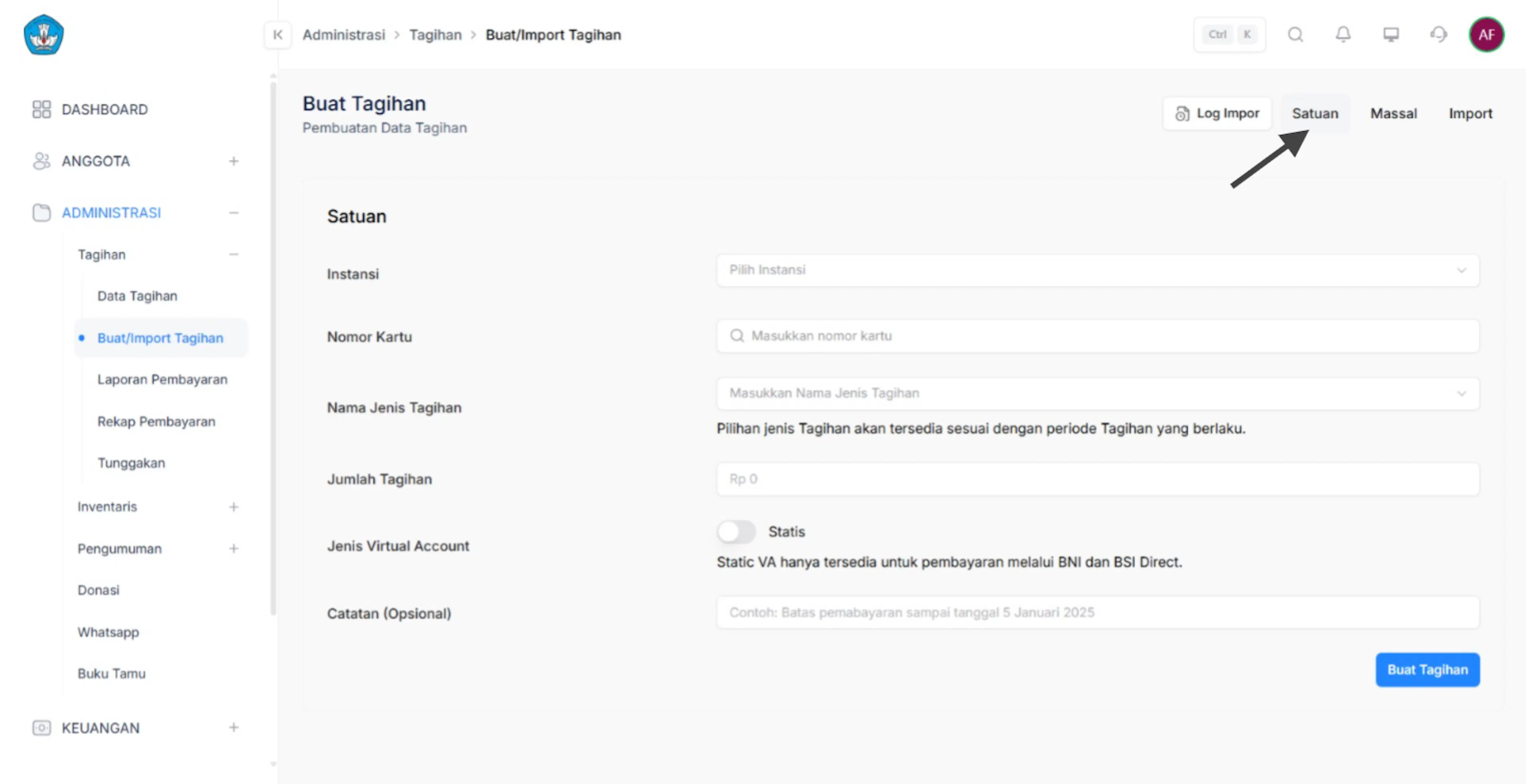Click the Nomor Kartu input field
This screenshot has width=1526, height=784.
(1098, 336)
